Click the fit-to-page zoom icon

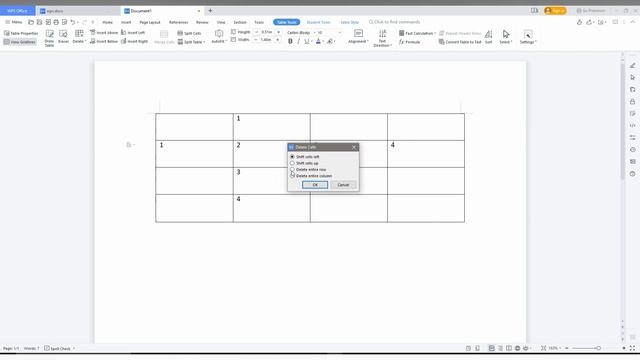543,348
